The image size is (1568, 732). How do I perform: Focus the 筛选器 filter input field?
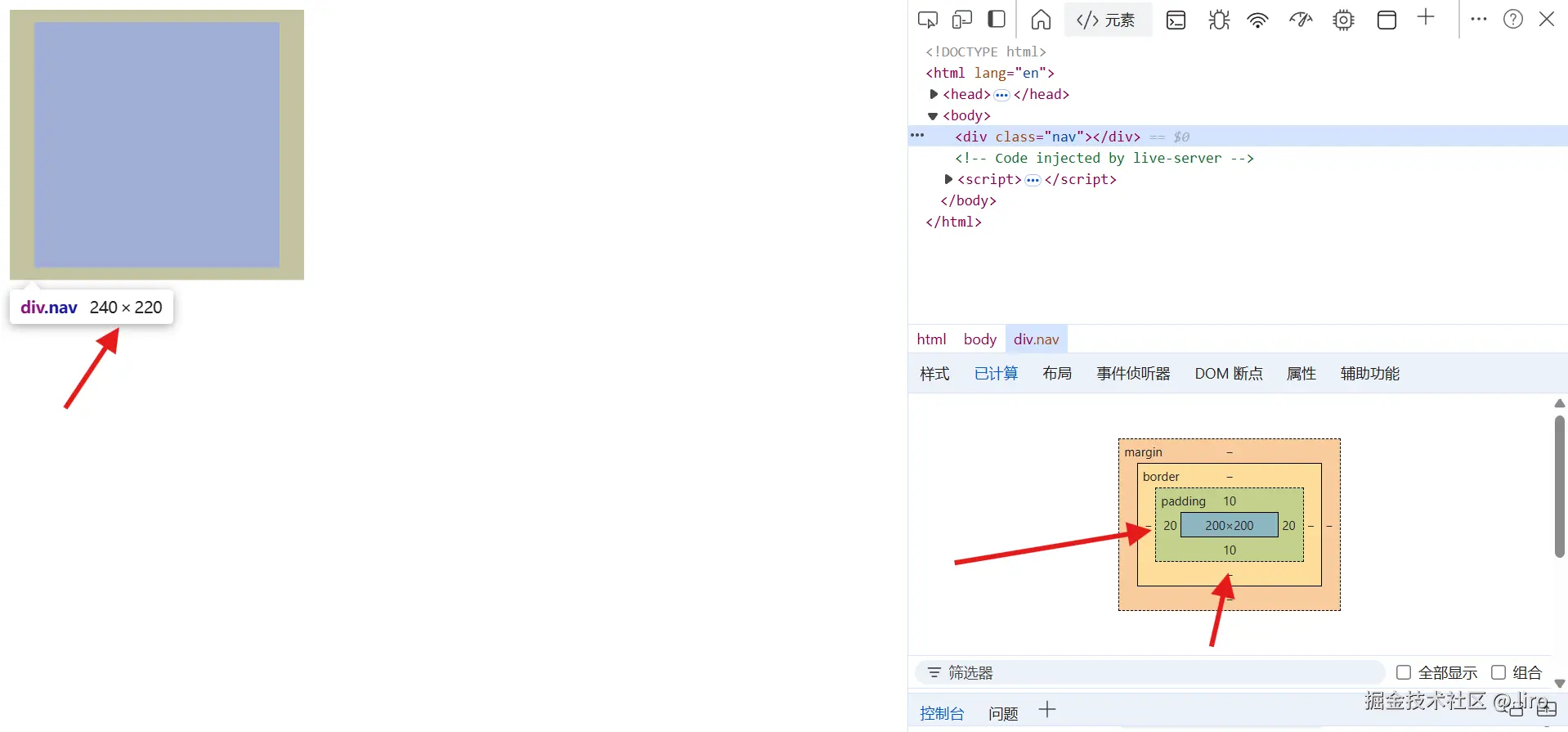(1149, 672)
